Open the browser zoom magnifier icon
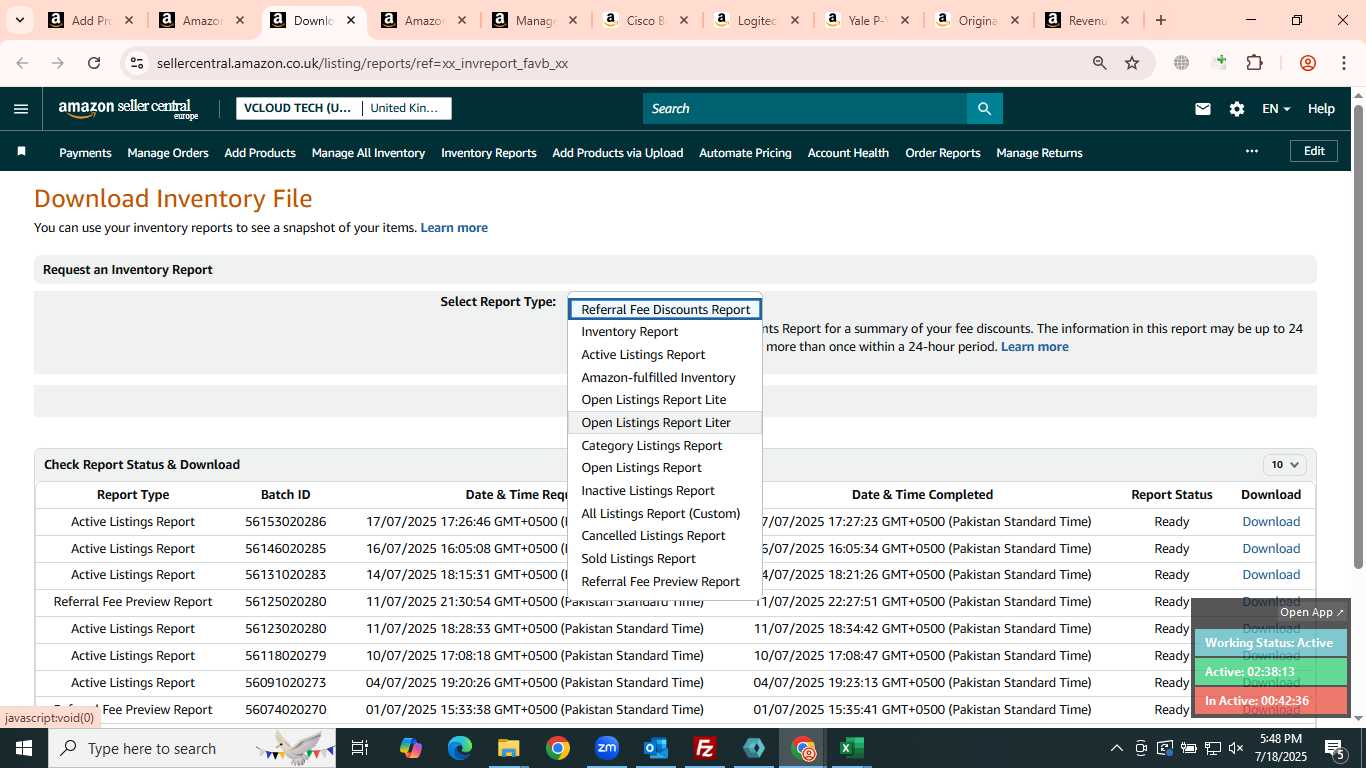1366x768 pixels. pyautogui.click(x=1099, y=63)
